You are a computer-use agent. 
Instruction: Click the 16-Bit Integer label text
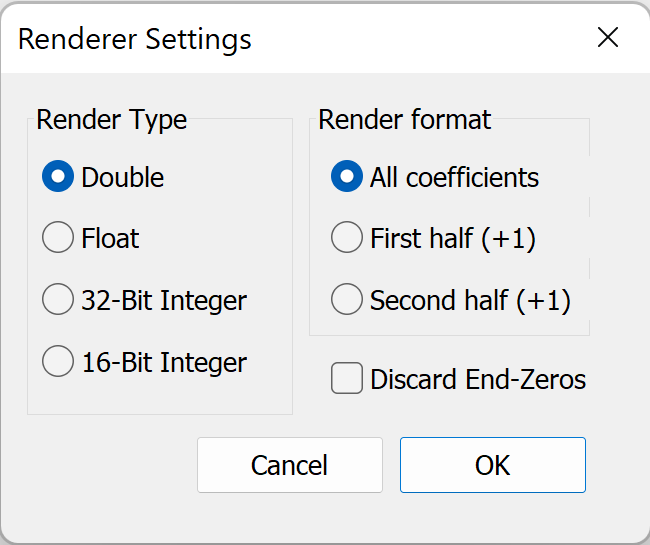point(164,363)
